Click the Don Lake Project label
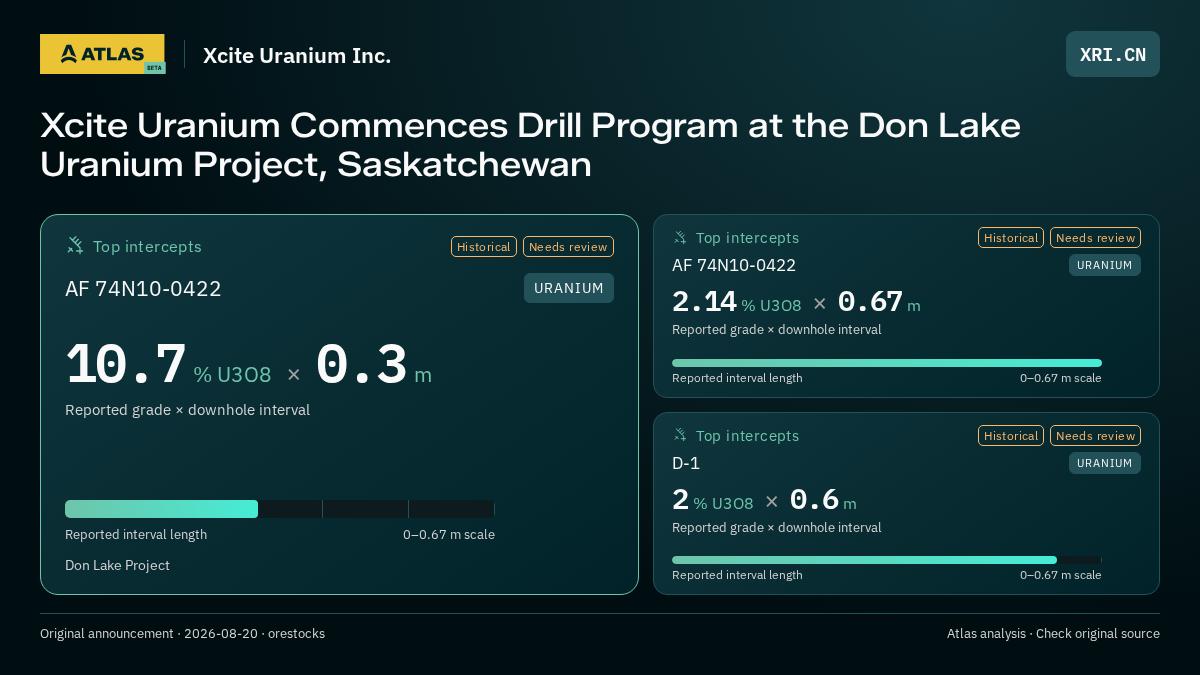 (x=117, y=565)
